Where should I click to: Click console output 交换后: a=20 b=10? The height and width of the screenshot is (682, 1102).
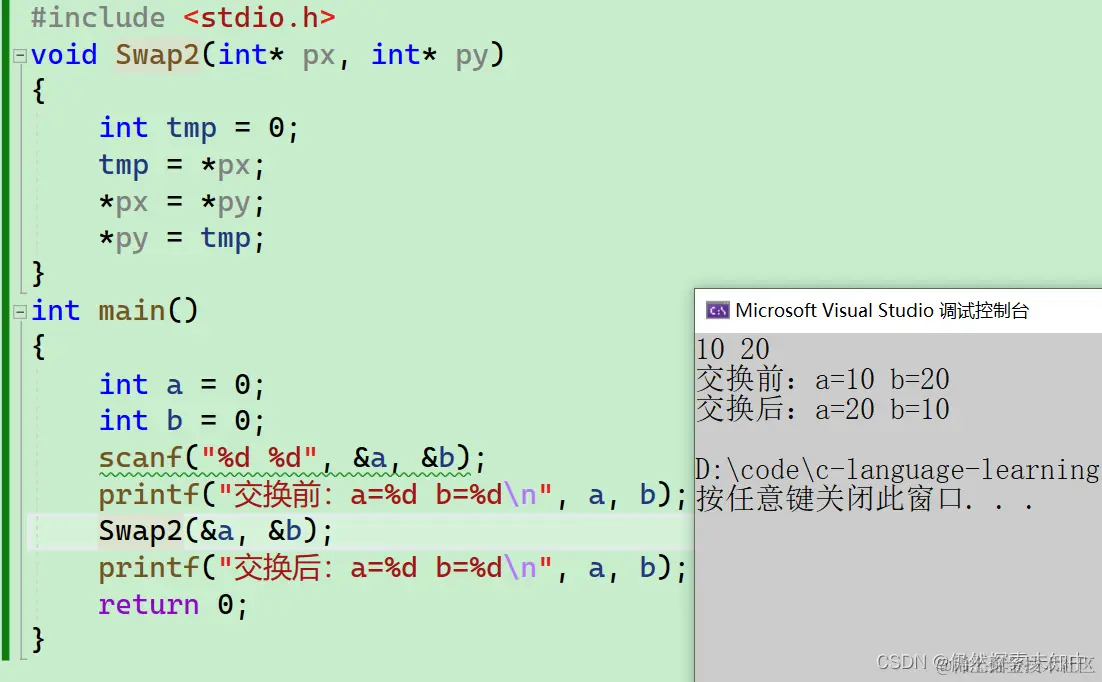822,409
